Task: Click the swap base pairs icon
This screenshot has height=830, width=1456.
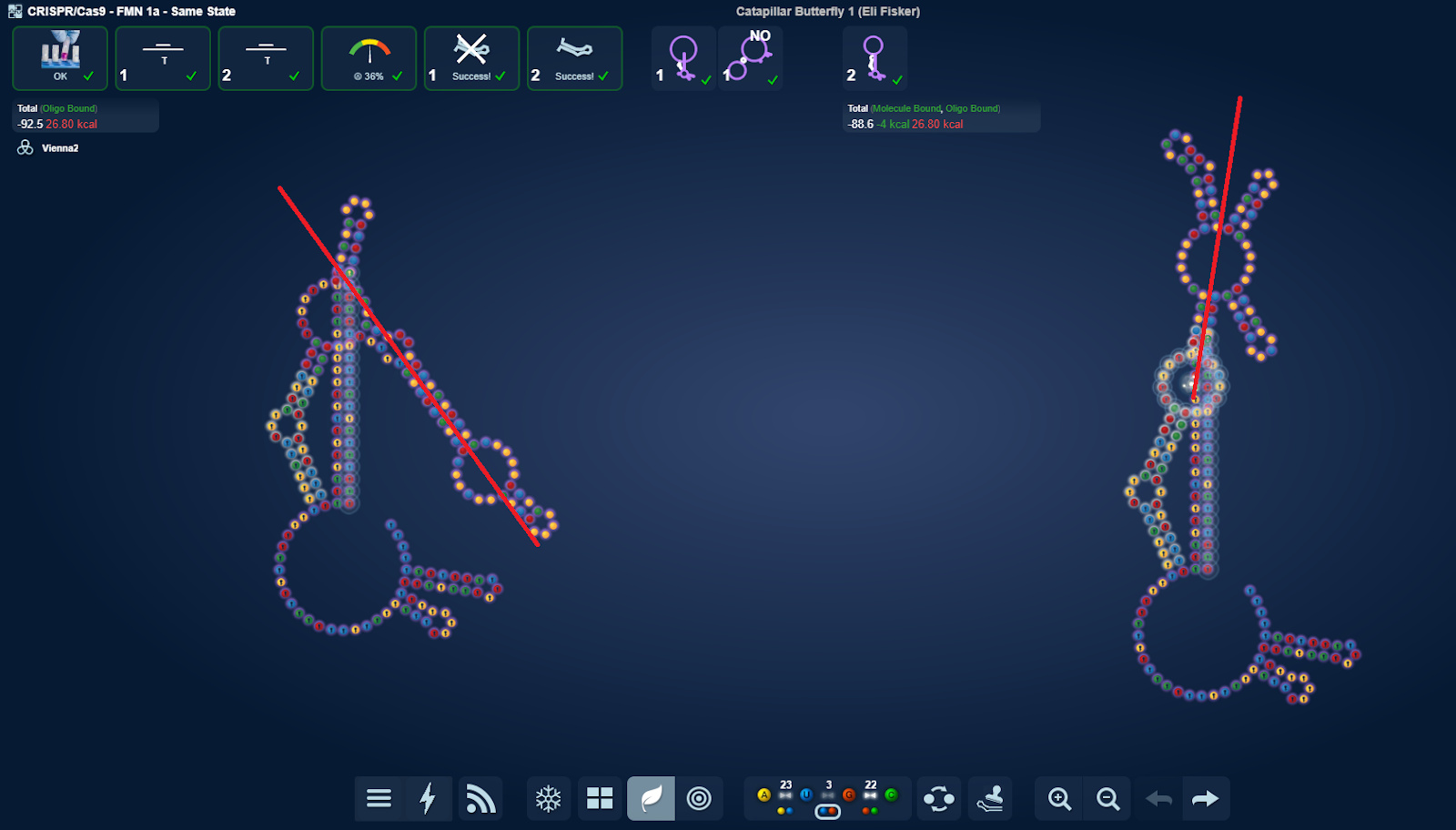Action: (938, 799)
